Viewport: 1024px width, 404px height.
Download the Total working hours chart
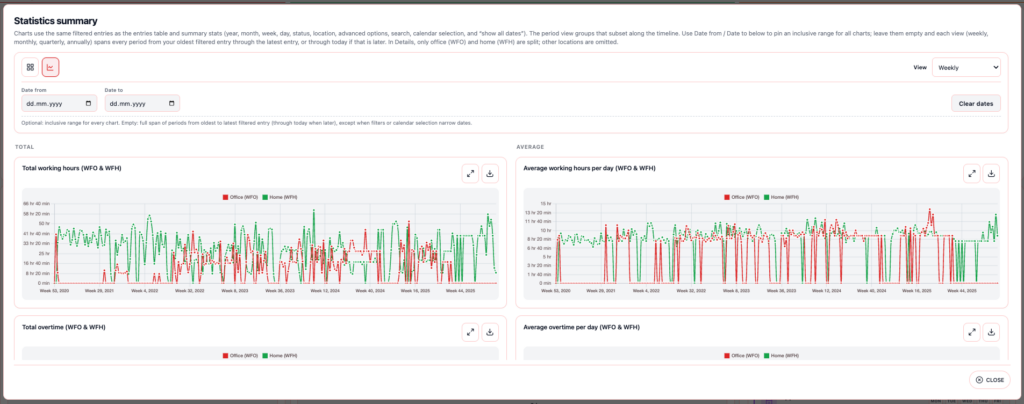490,173
